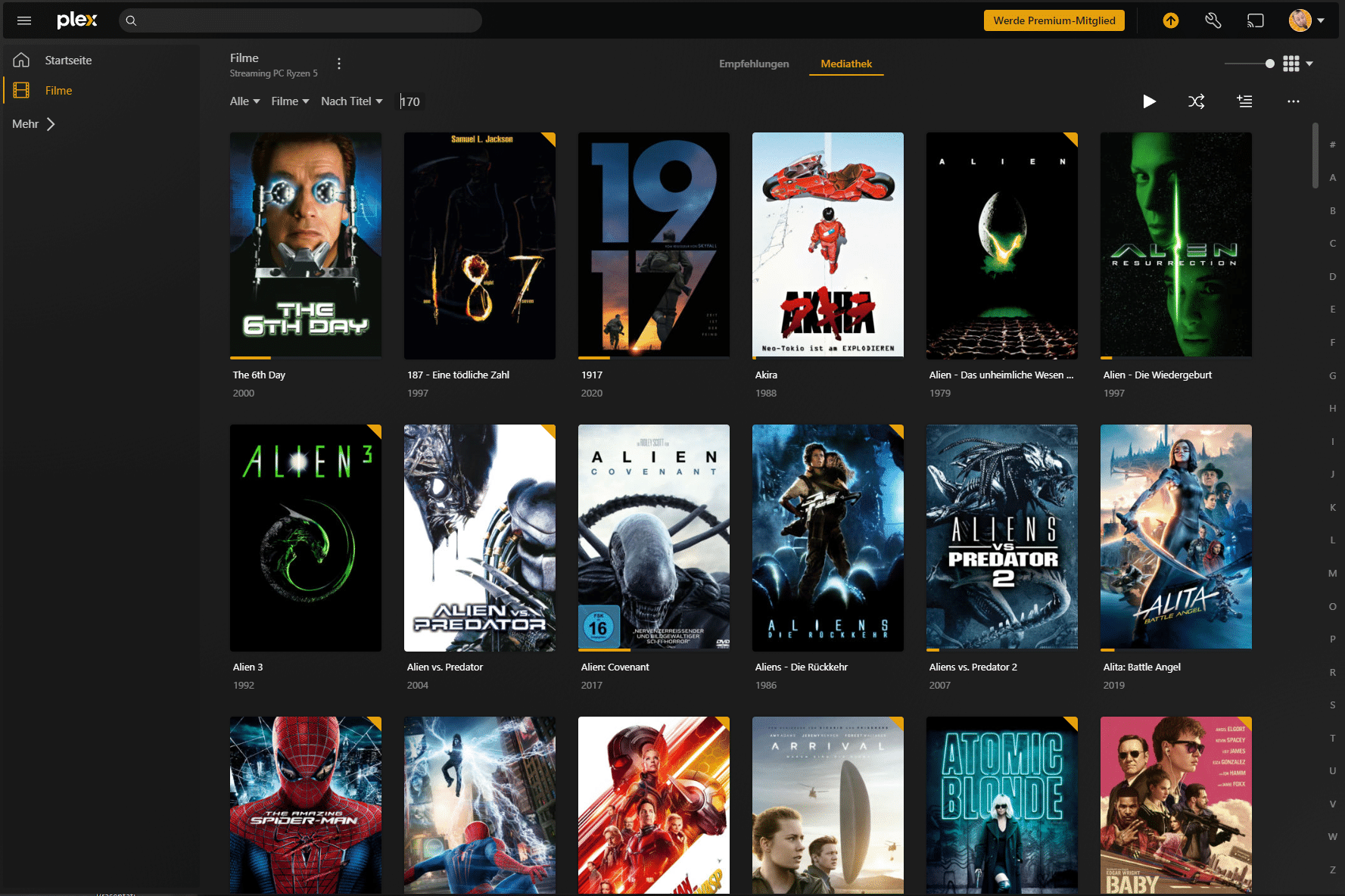The width and height of the screenshot is (1345, 896).
Task: Open the grid view mode dropdown
Action: (x=1298, y=64)
